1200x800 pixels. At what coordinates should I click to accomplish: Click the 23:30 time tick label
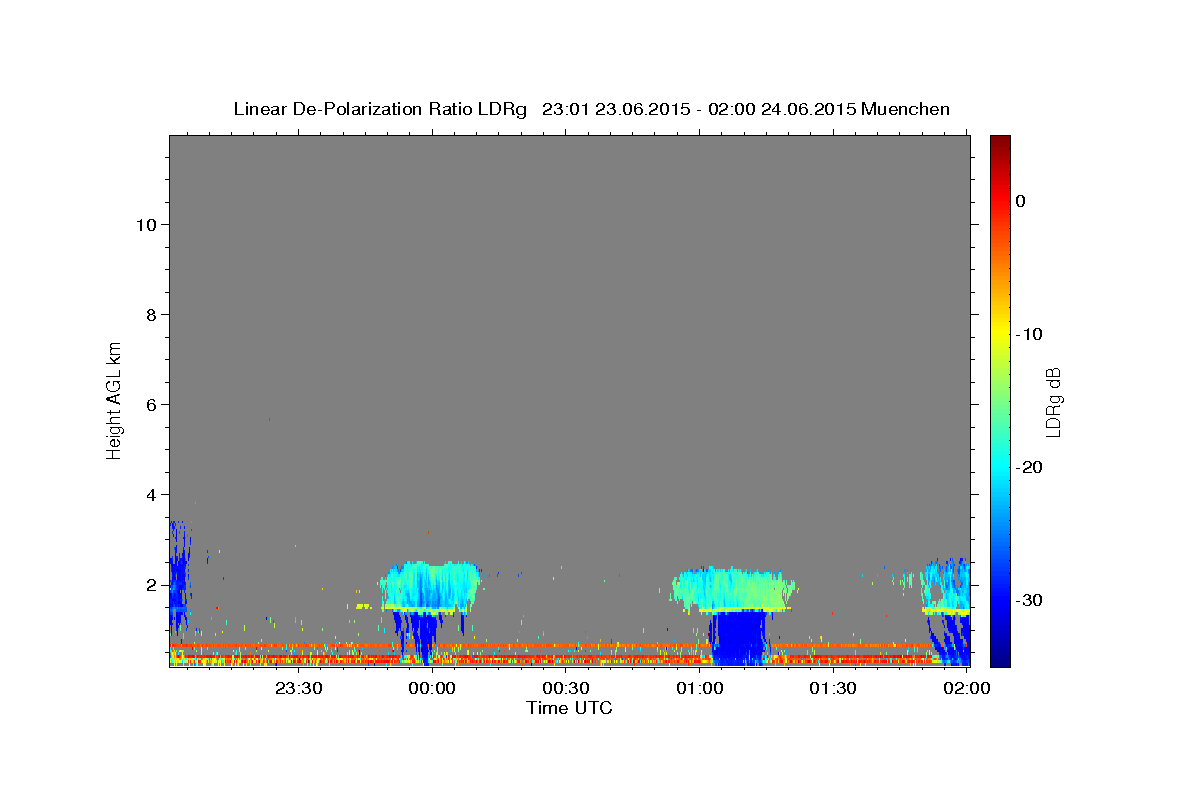click(298, 688)
